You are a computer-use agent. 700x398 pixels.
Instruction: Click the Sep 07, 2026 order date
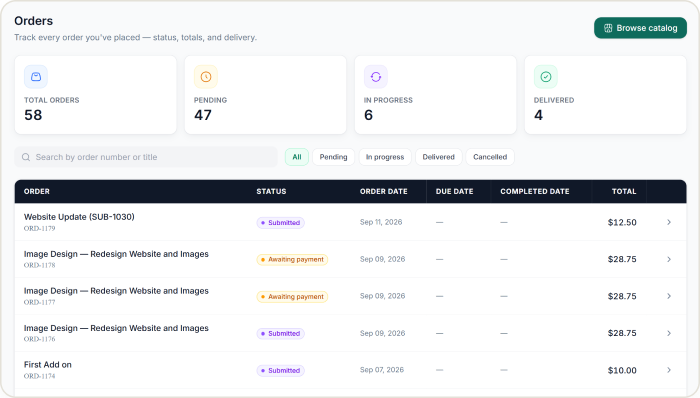tap(382, 370)
